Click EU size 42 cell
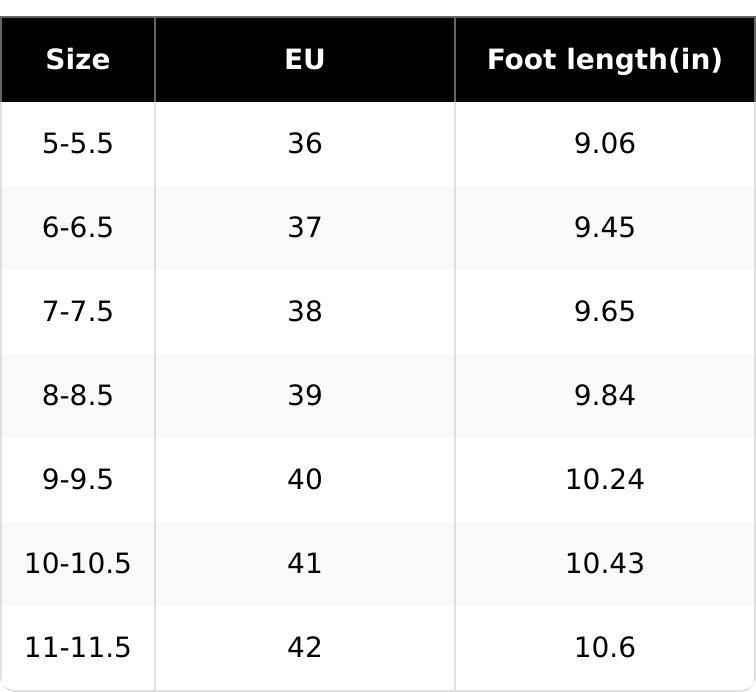This screenshot has height=692, width=756. pos(305,648)
